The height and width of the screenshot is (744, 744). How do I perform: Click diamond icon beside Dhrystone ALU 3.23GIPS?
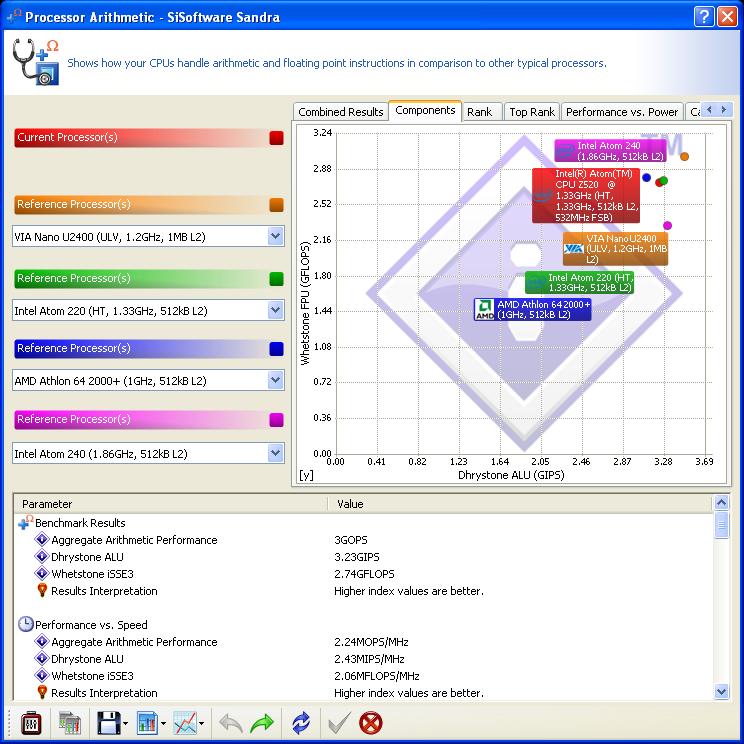click(x=42, y=557)
